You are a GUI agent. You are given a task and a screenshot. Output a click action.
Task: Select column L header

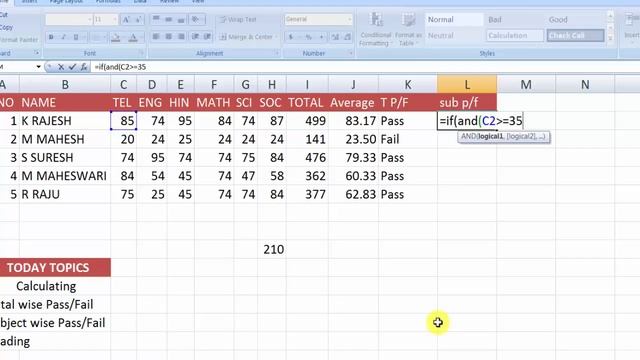(467, 84)
